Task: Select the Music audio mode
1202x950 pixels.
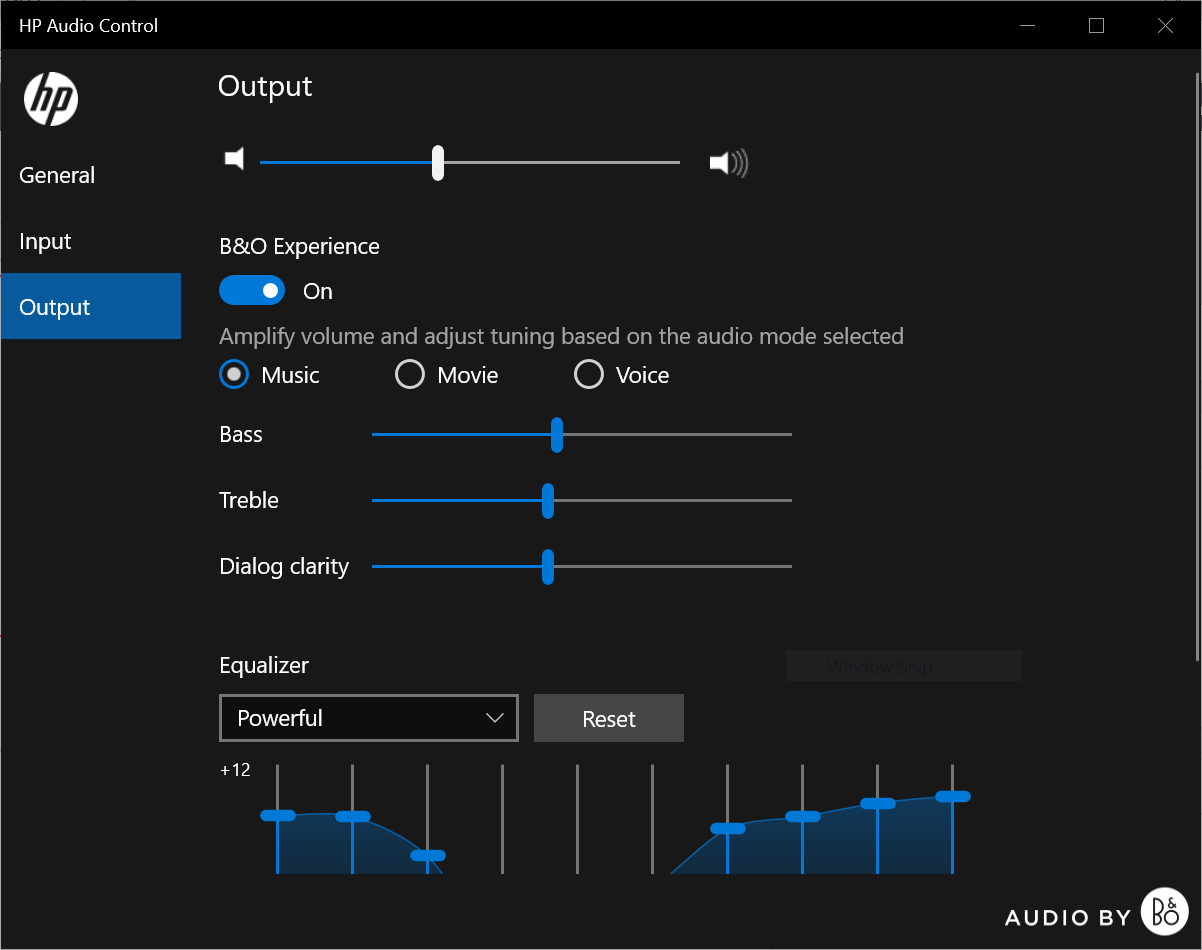Action: tap(234, 375)
